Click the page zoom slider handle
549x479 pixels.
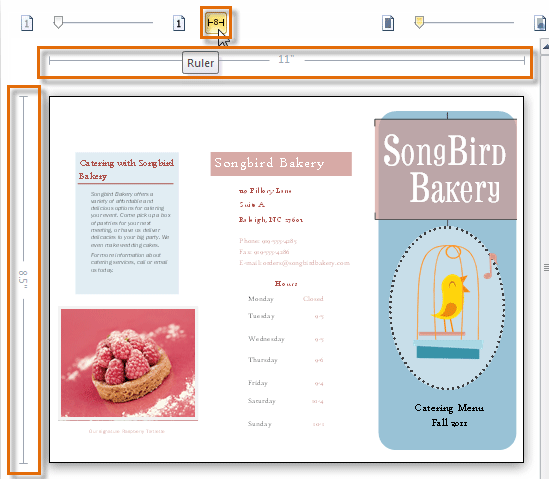(58, 22)
